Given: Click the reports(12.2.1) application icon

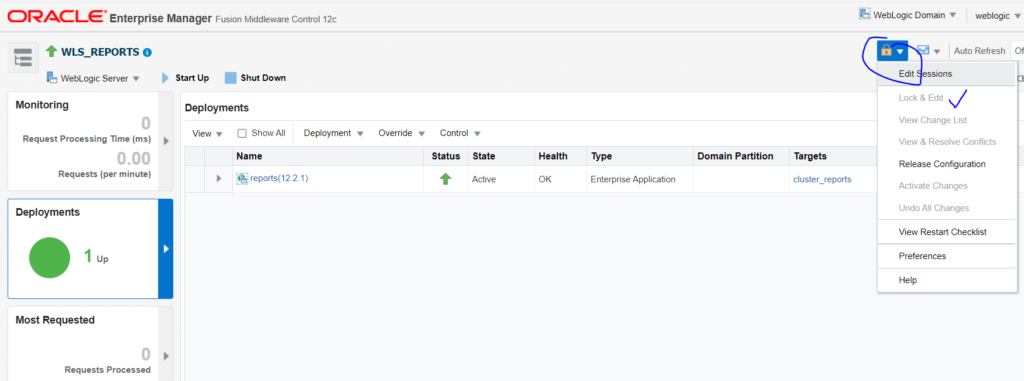Looking at the screenshot, I should point(242,178).
